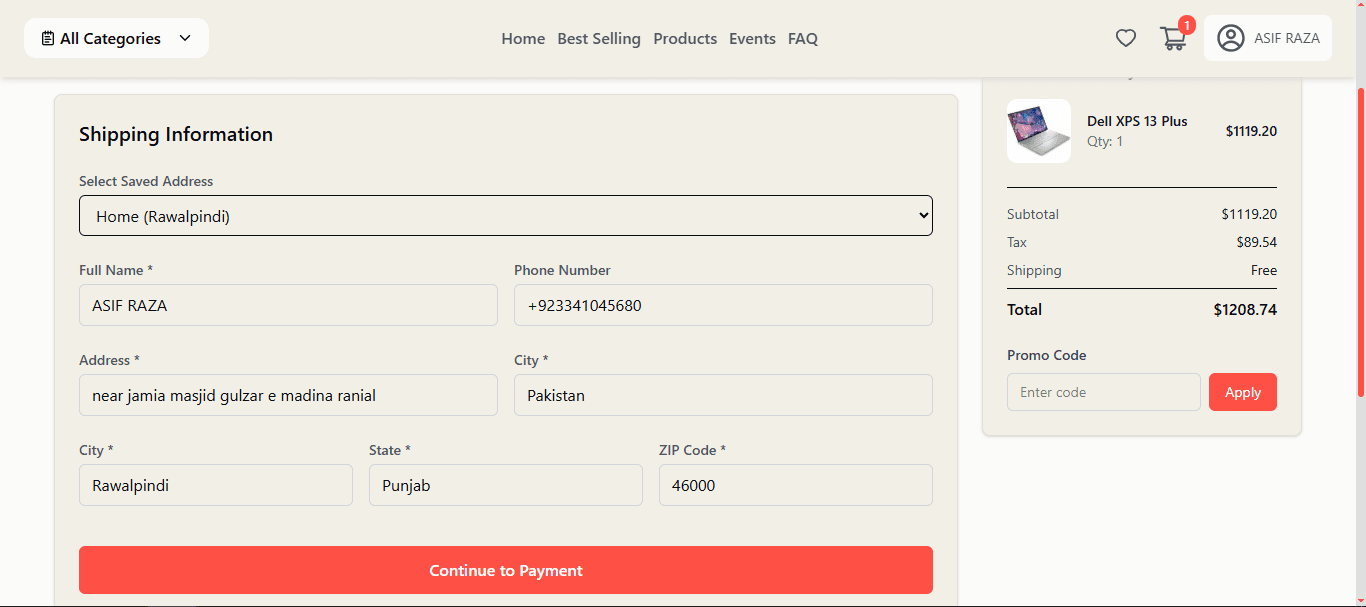Open the wishlist via the heart icon
1366x607 pixels.
(x=1125, y=37)
